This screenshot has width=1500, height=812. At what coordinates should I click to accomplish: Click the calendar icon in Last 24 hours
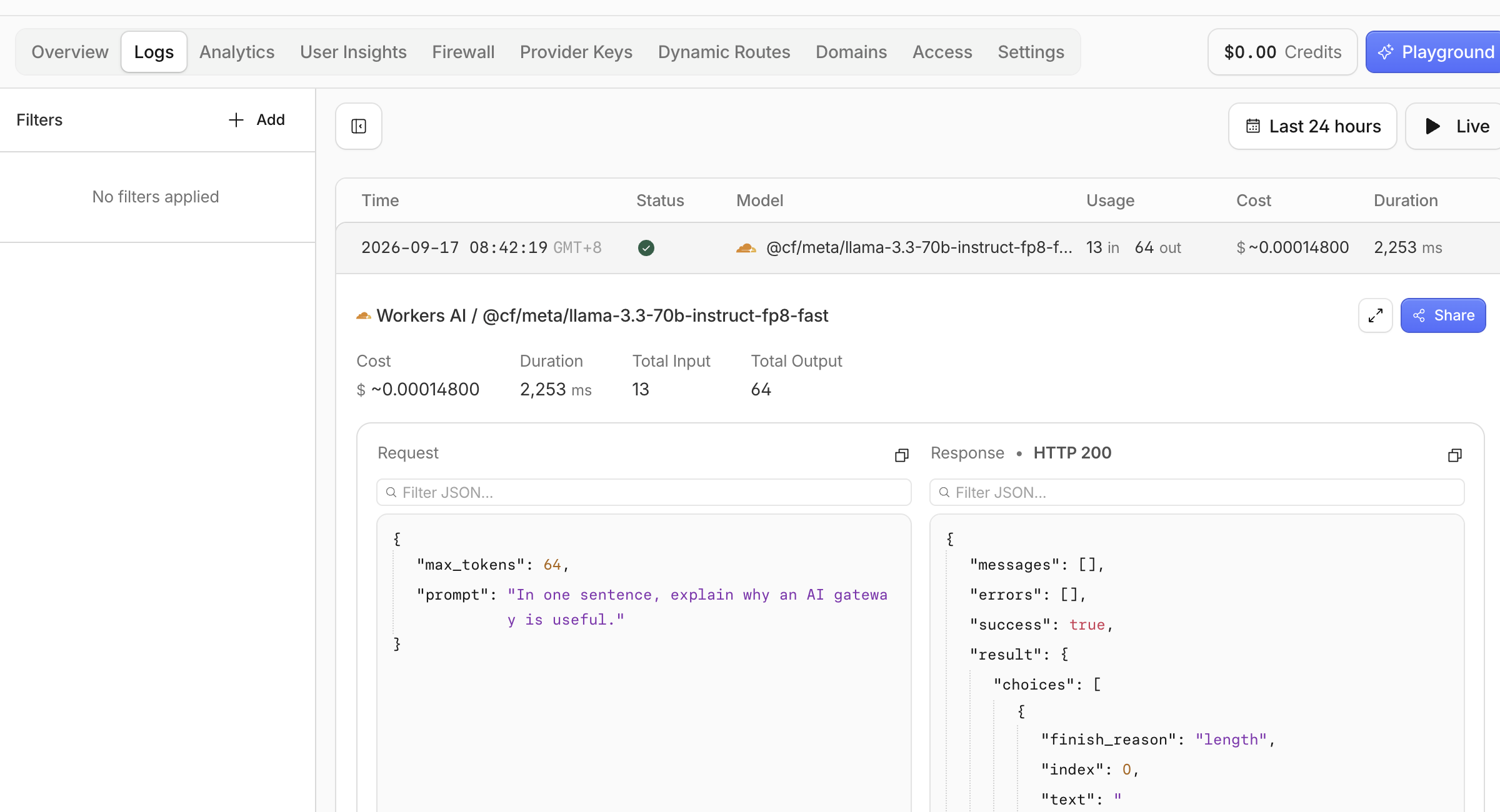1253,126
